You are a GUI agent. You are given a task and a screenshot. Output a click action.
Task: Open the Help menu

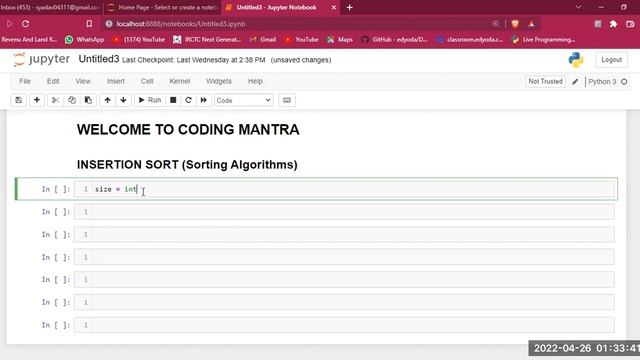[x=255, y=81]
